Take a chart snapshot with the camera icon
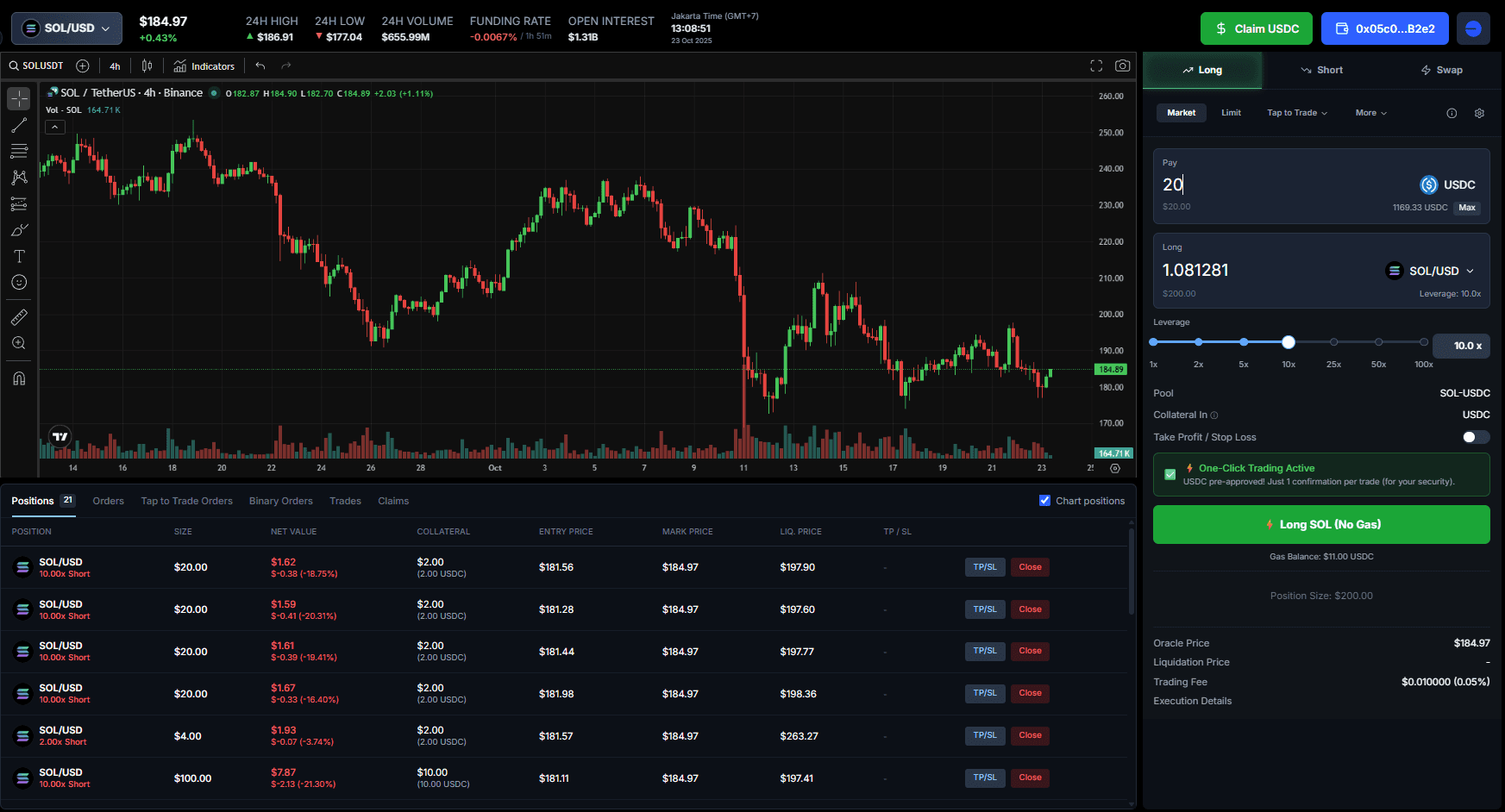This screenshot has width=1505, height=812. 1122,66
